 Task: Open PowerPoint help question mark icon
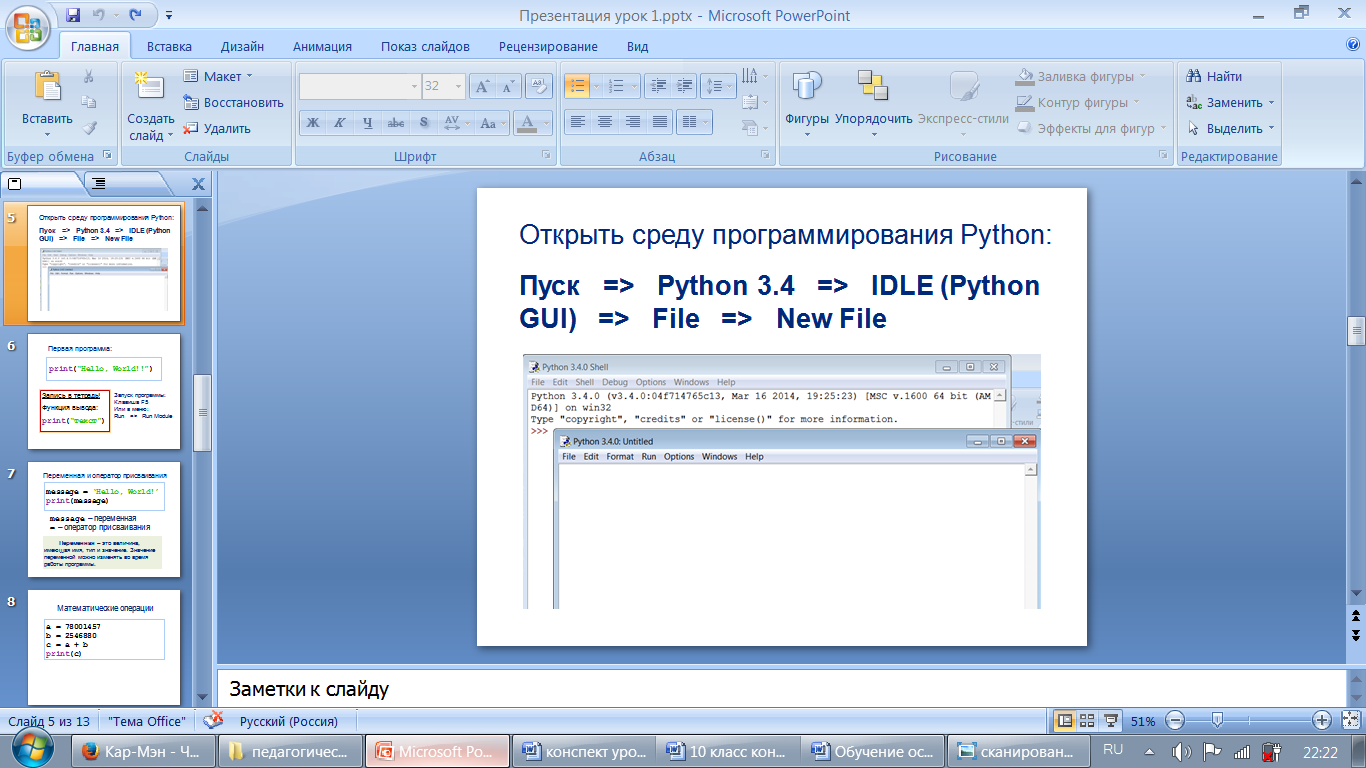pos(1353,45)
